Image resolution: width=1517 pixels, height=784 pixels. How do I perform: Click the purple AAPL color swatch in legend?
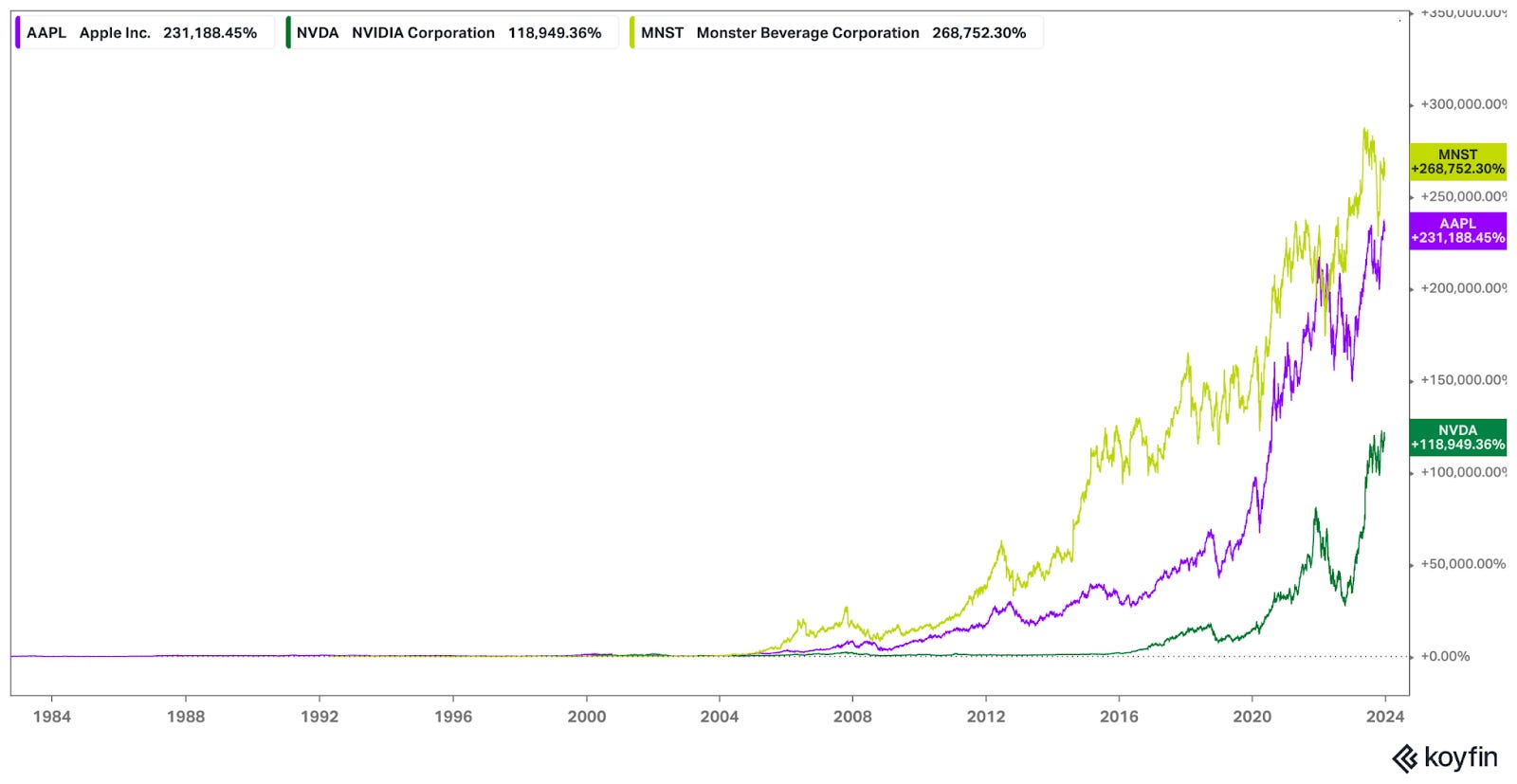pyautogui.click(x=18, y=32)
